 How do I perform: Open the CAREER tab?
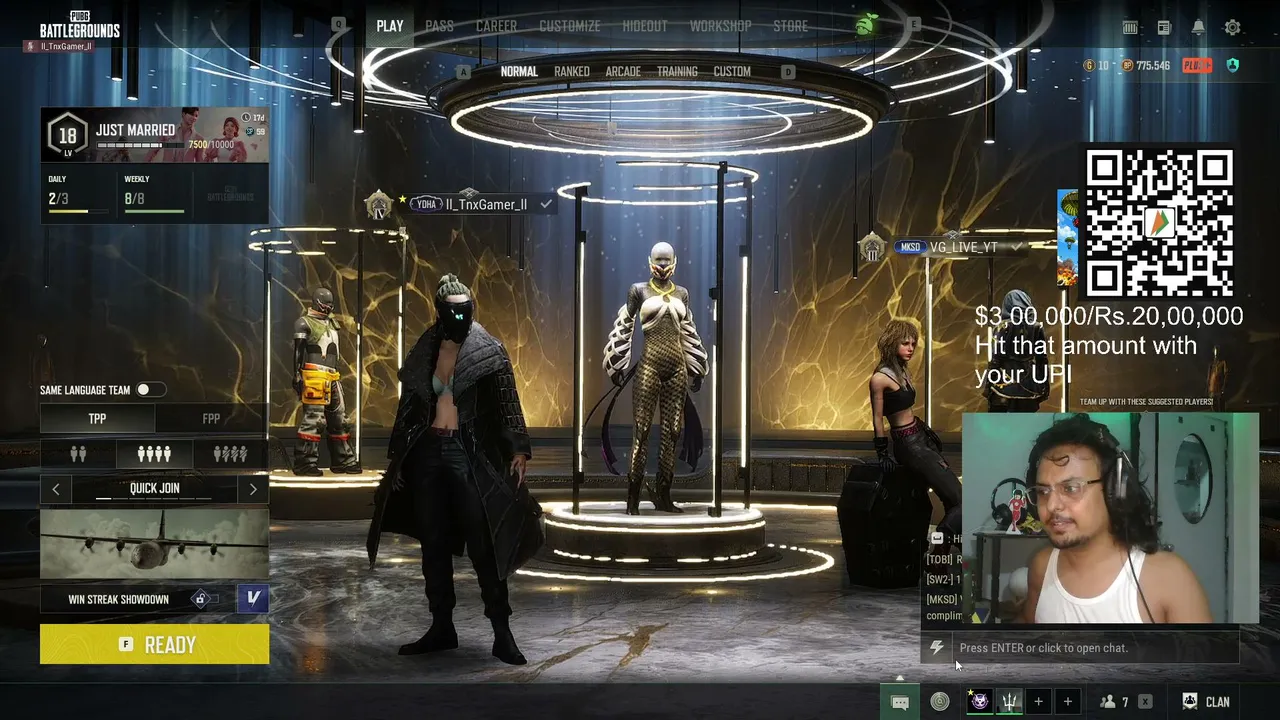click(496, 26)
